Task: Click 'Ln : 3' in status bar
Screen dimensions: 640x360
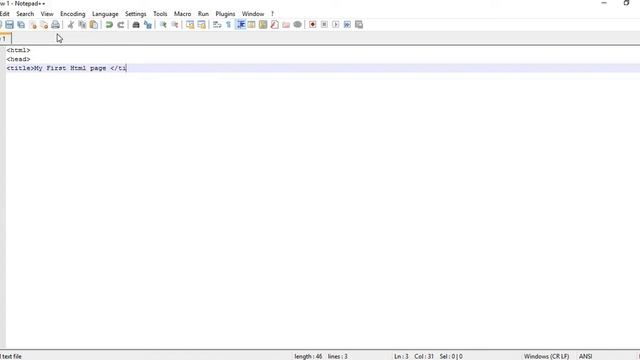Action: click(x=401, y=356)
